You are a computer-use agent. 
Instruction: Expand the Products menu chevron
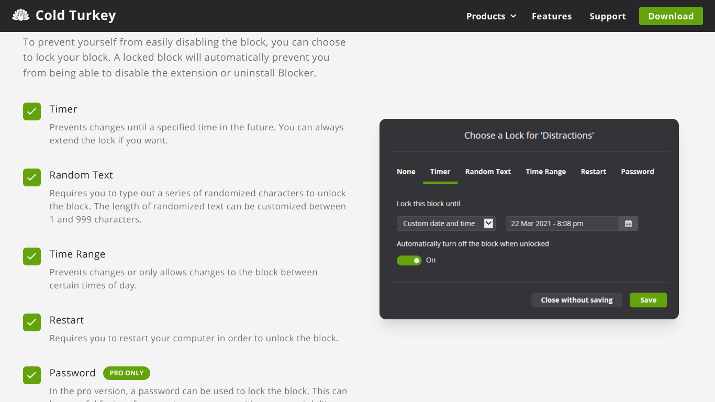pos(513,16)
